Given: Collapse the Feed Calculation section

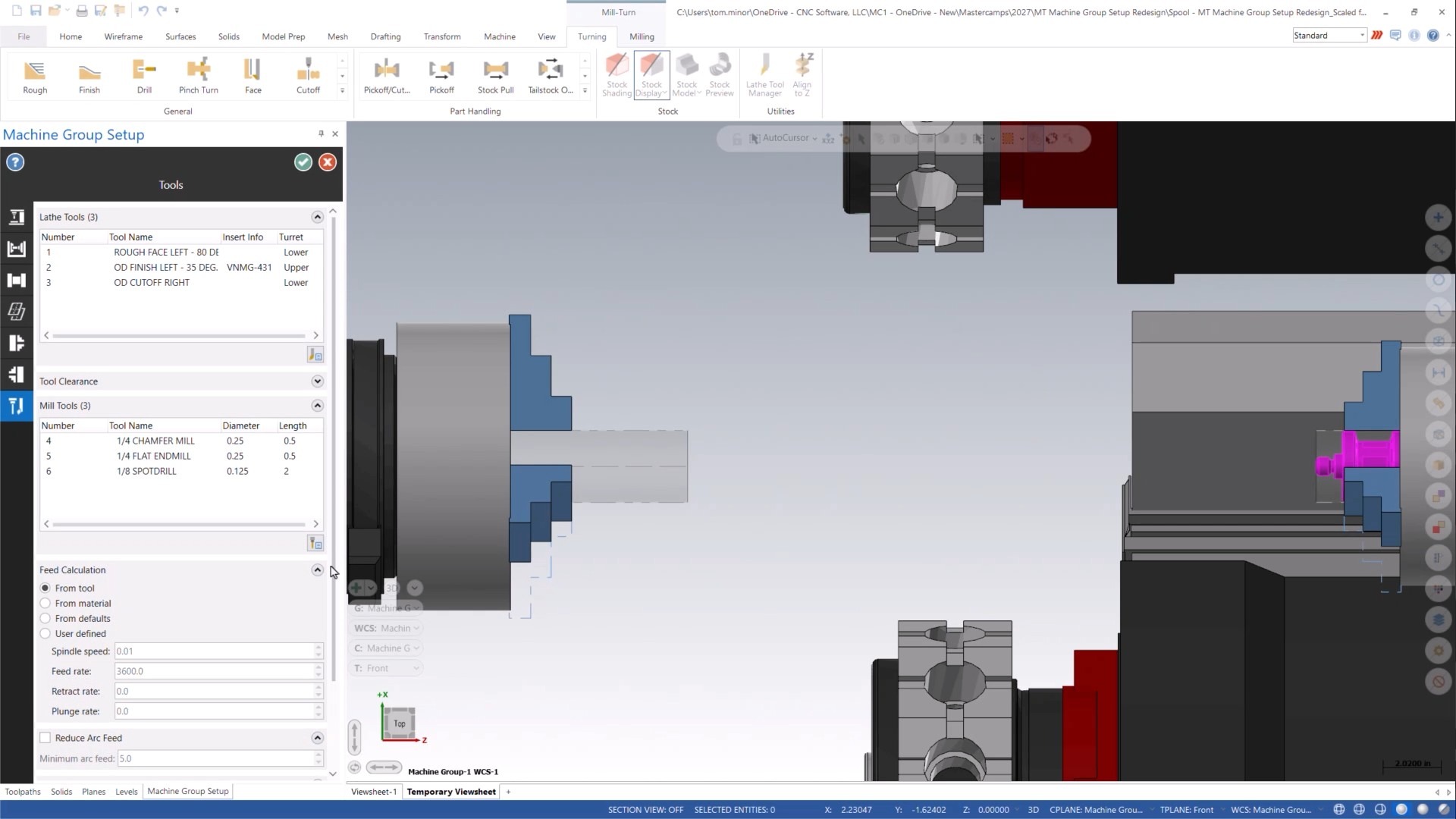Looking at the screenshot, I should [318, 570].
